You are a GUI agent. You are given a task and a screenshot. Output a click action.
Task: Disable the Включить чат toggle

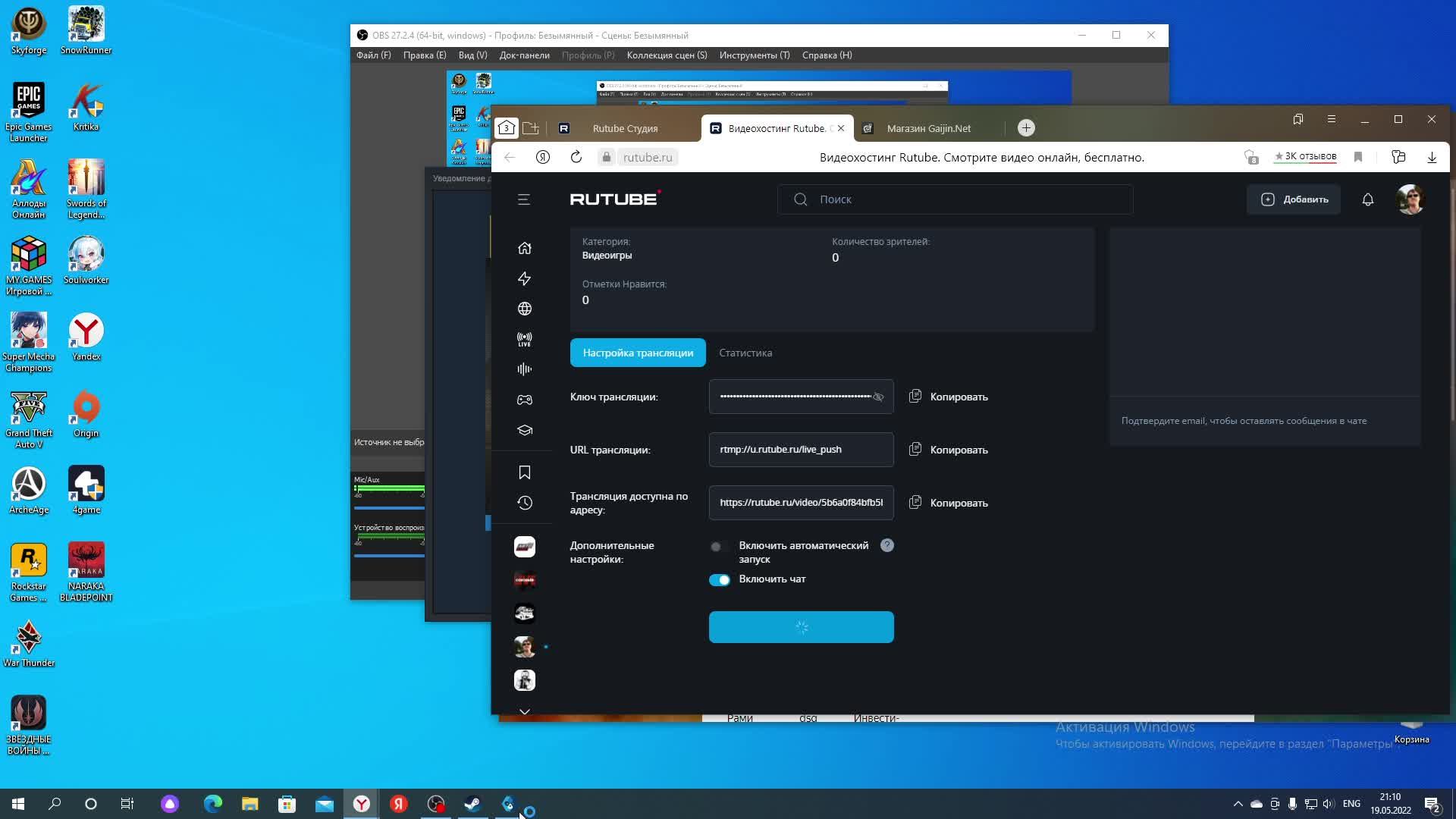(719, 579)
